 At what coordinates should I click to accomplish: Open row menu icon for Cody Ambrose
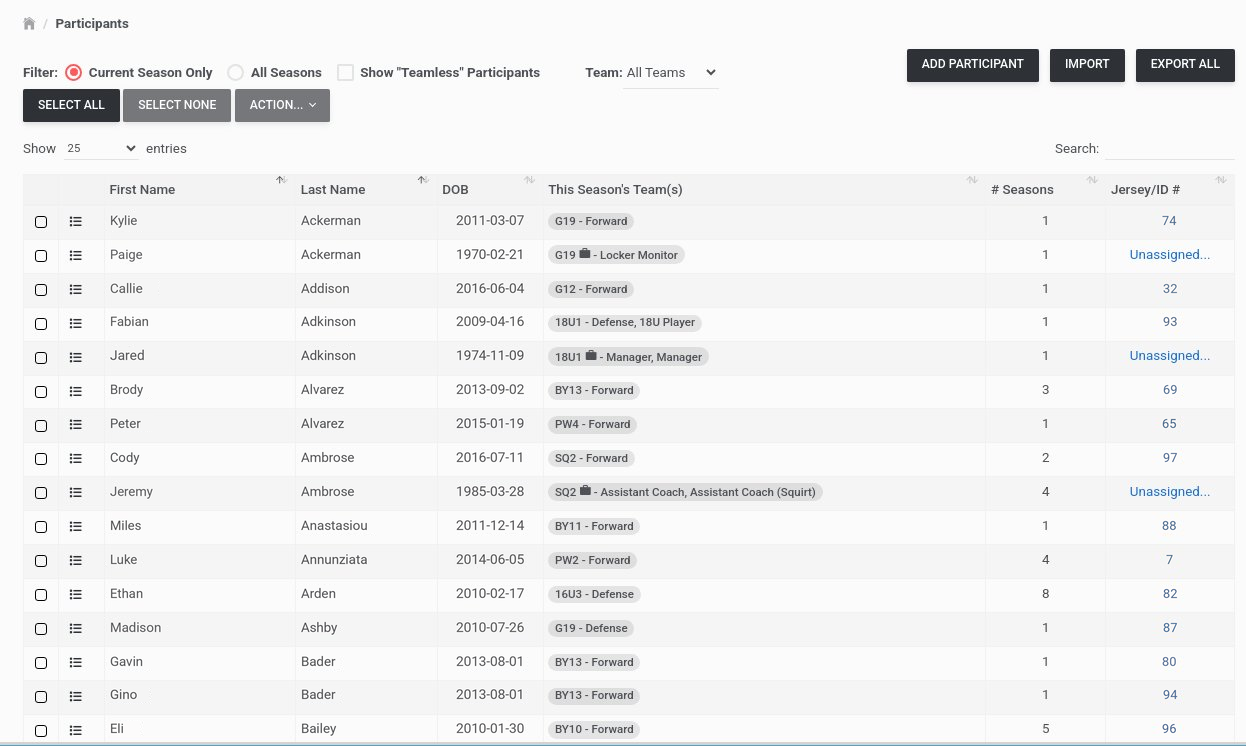[x=75, y=458]
